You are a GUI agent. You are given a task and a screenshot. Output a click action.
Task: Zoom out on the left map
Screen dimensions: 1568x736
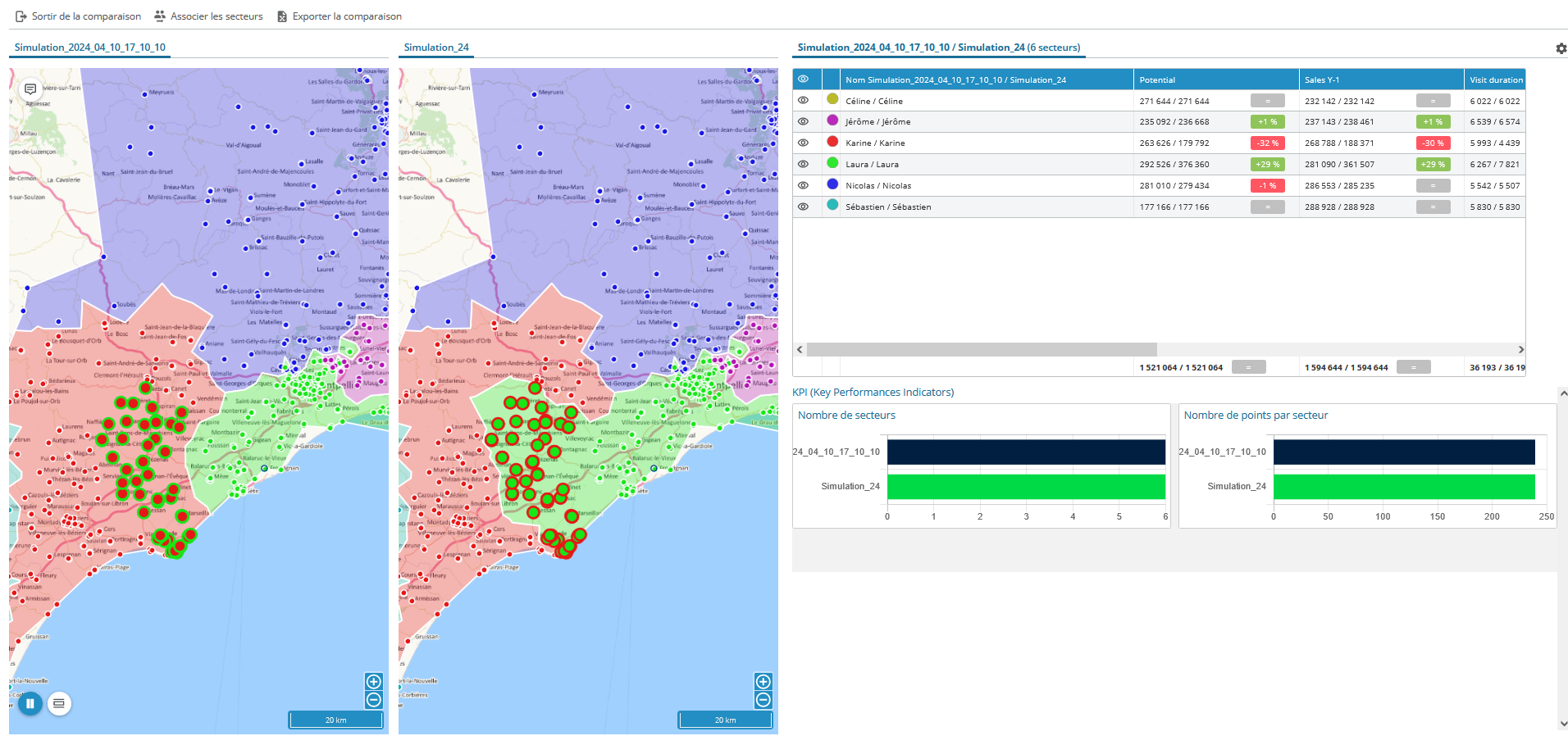(x=374, y=700)
